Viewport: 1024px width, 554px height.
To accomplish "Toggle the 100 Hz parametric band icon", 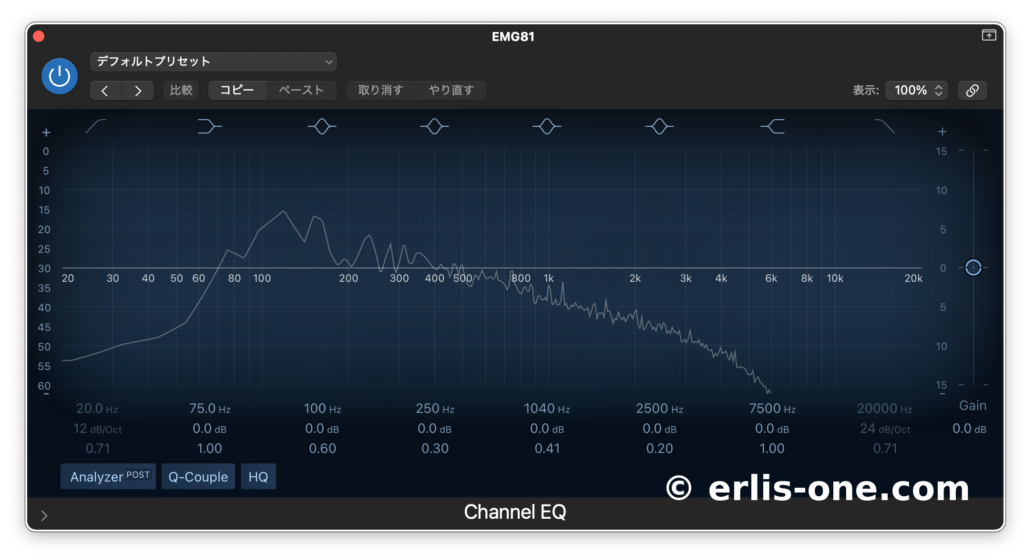I will click(321, 126).
